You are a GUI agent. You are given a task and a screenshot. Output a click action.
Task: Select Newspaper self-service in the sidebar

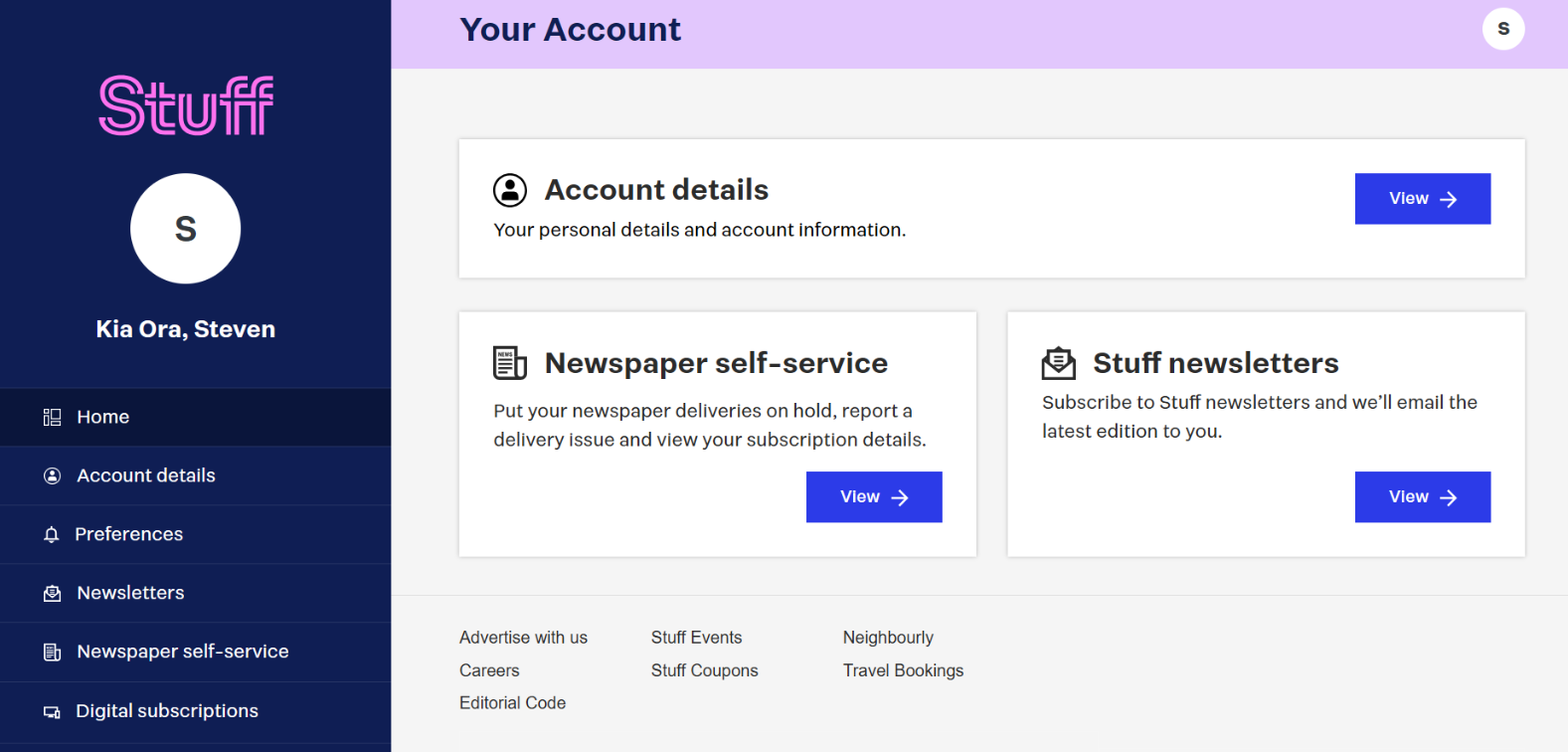coord(195,652)
